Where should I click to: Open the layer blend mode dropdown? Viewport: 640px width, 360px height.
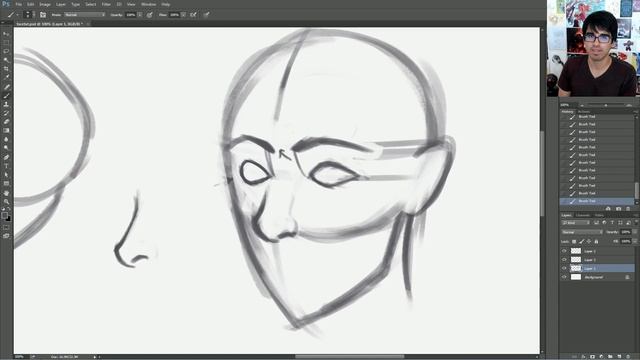click(582, 232)
